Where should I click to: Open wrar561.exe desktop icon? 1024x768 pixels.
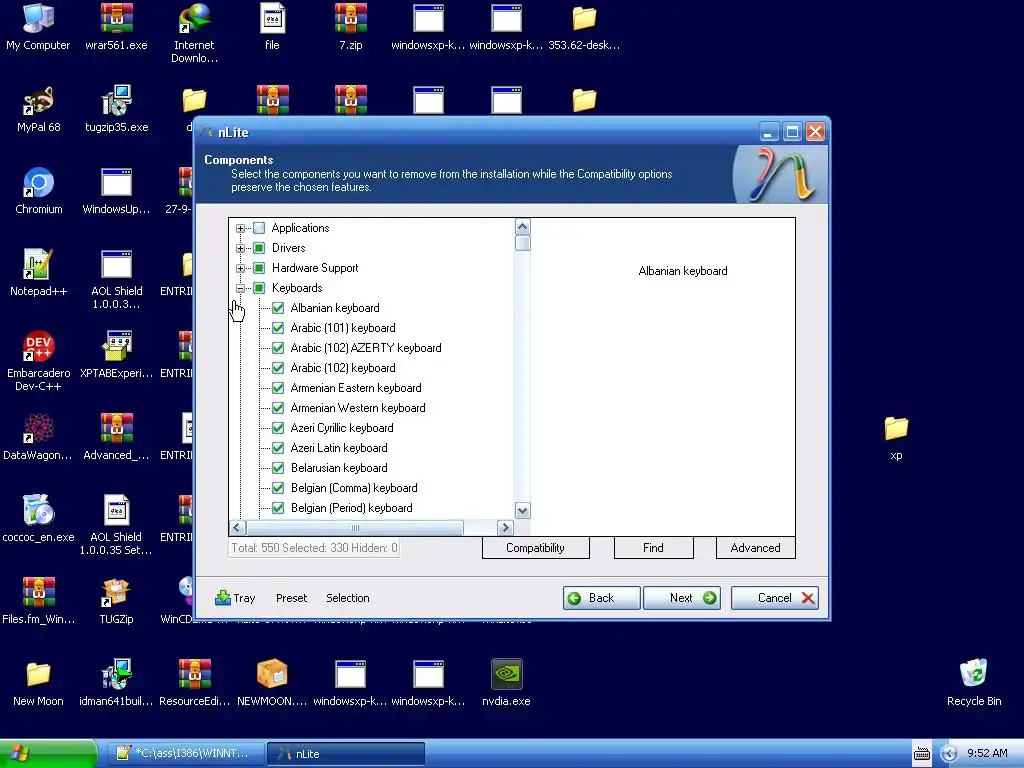coord(116,26)
